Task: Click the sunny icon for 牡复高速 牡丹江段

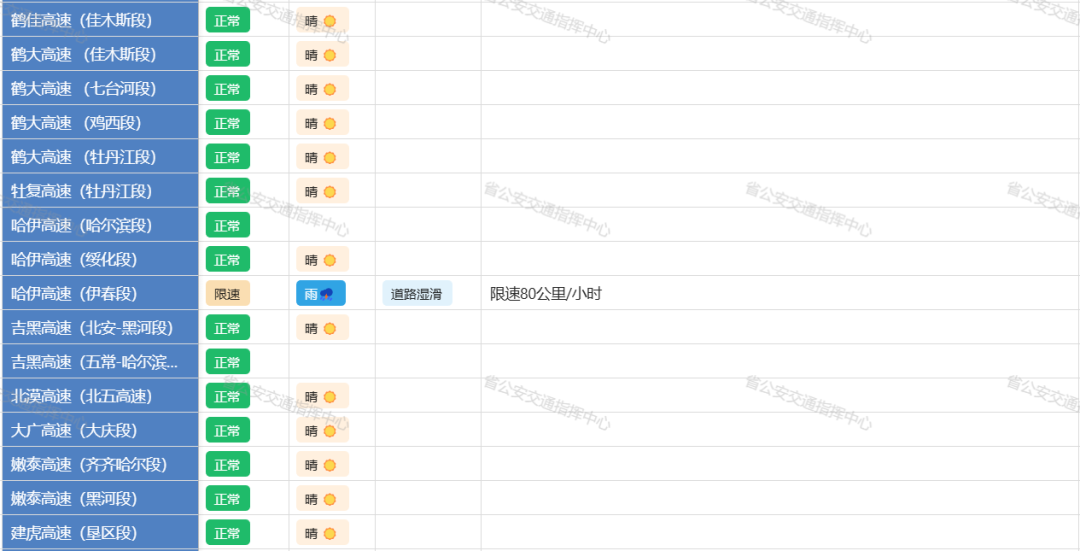Action: [x=329, y=192]
